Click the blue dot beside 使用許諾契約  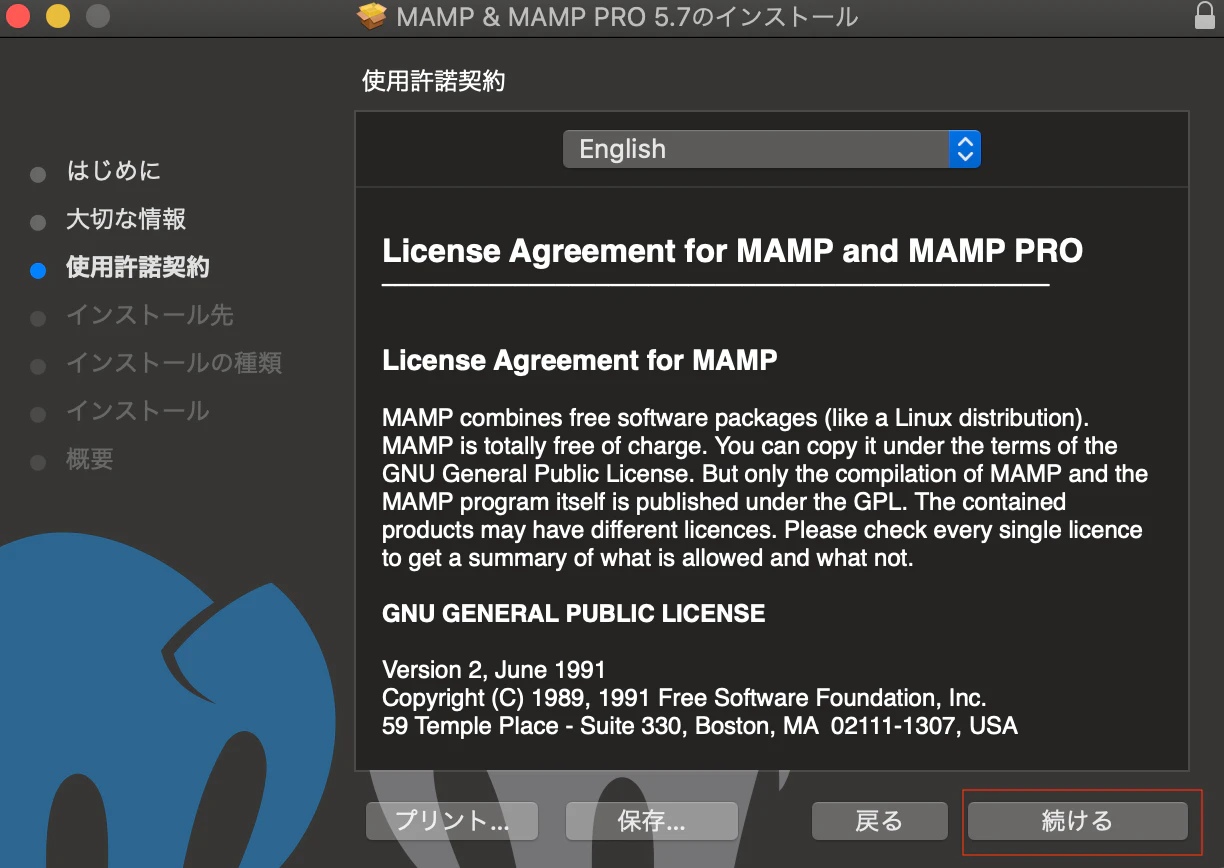(x=37, y=270)
